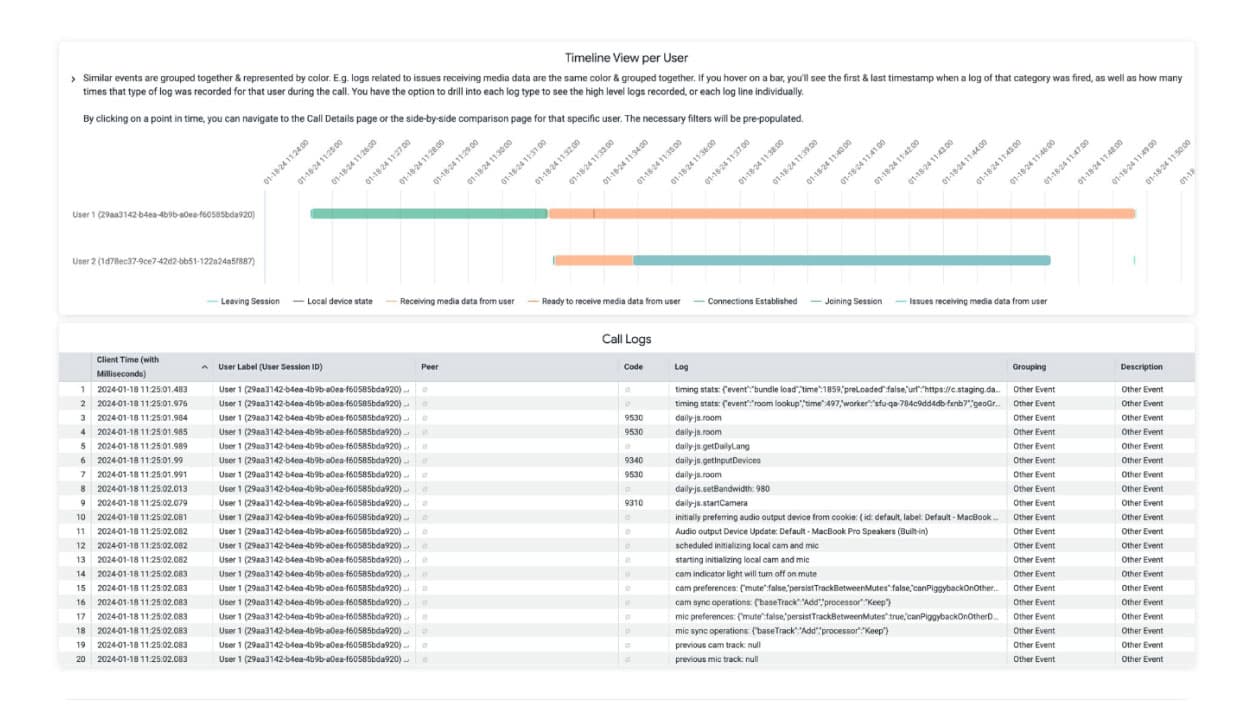Screen dimensions: 1245x708
Task: Click the room lookup timing stats log
Action: point(838,403)
